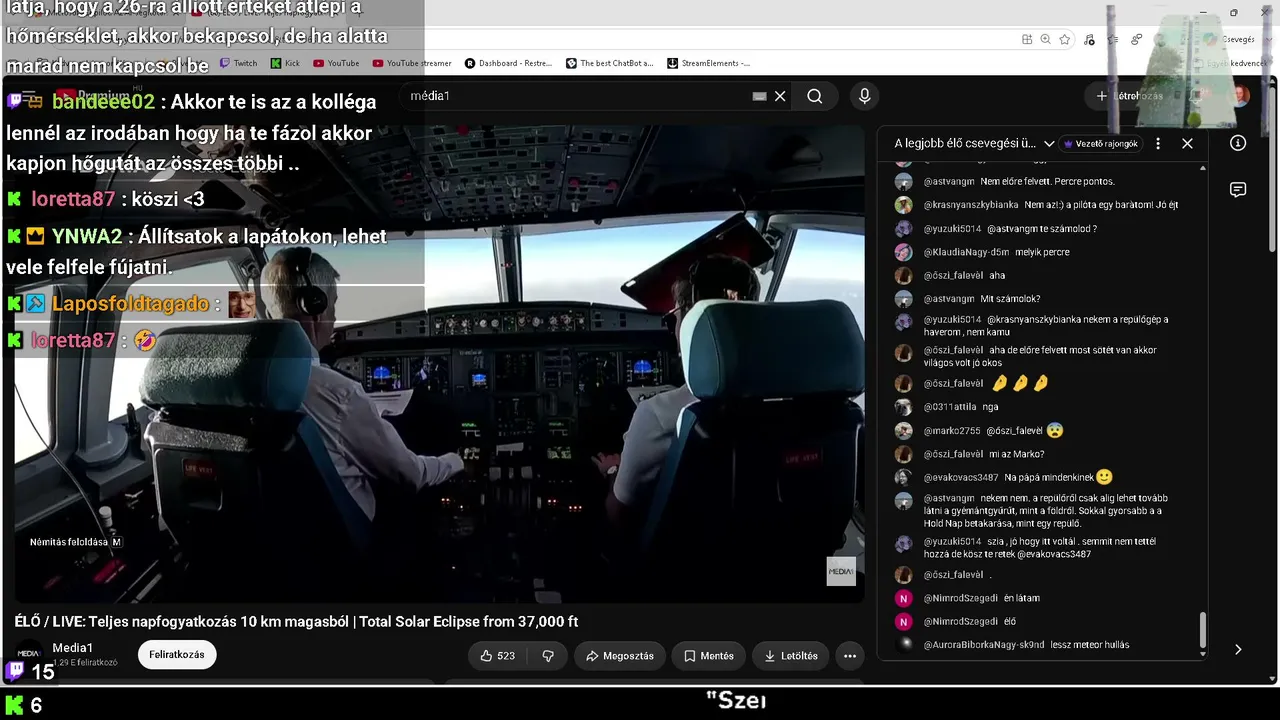This screenshot has width=1280, height=720.
Task: Open the Kick bookmark
Action: 285,63
